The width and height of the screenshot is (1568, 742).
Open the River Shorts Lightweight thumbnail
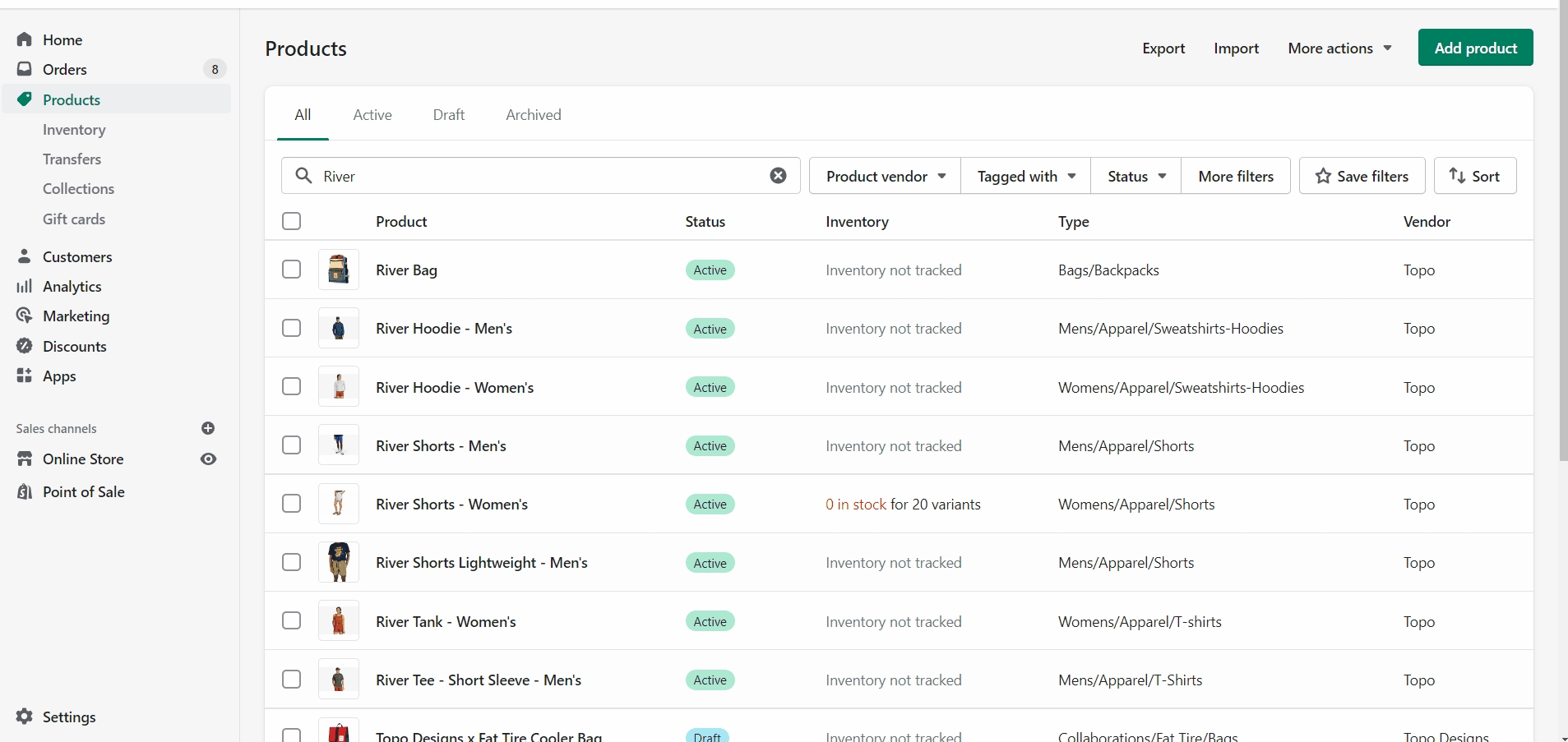click(339, 562)
